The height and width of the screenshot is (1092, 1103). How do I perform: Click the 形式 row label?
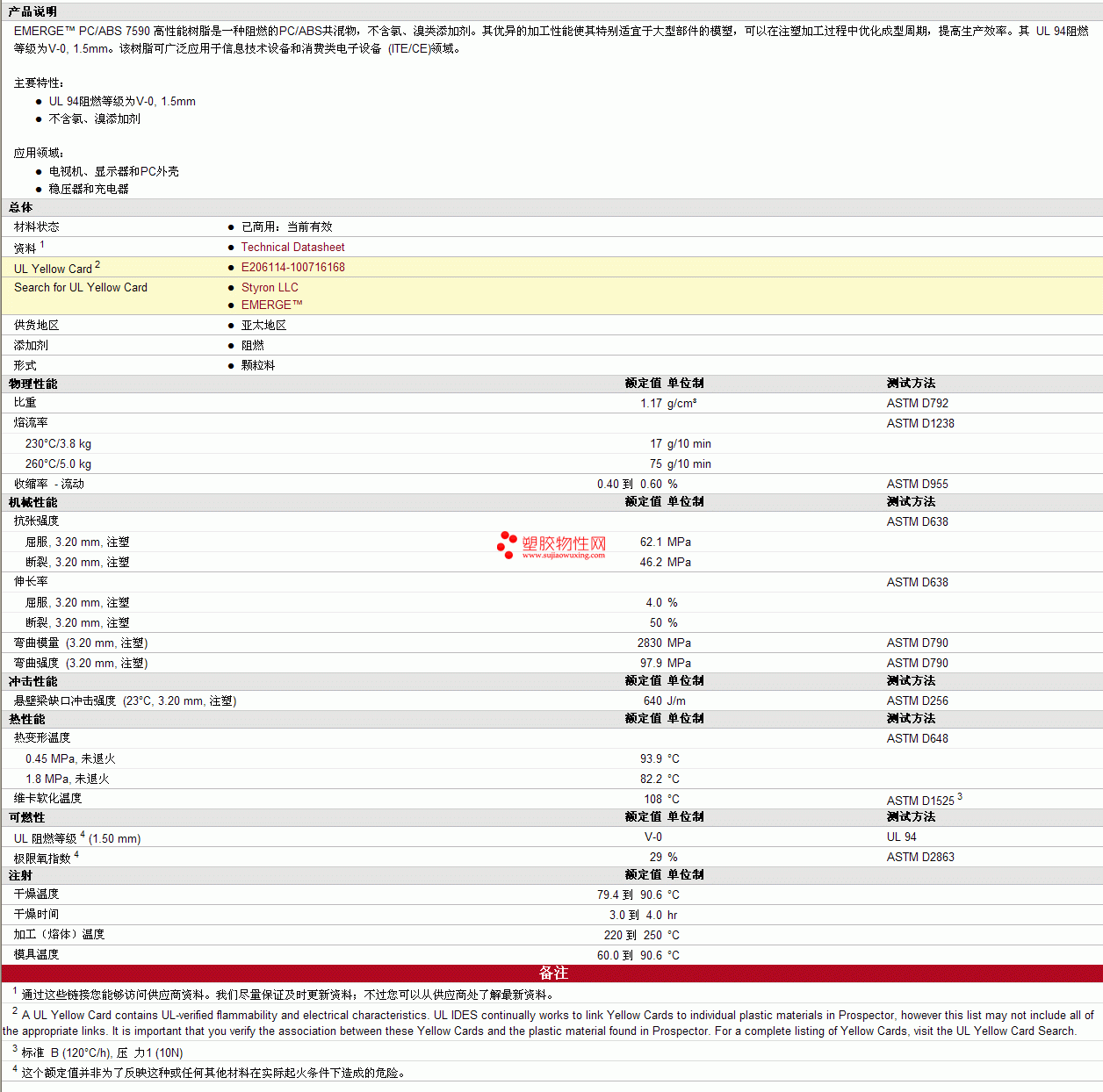(x=25, y=366)
